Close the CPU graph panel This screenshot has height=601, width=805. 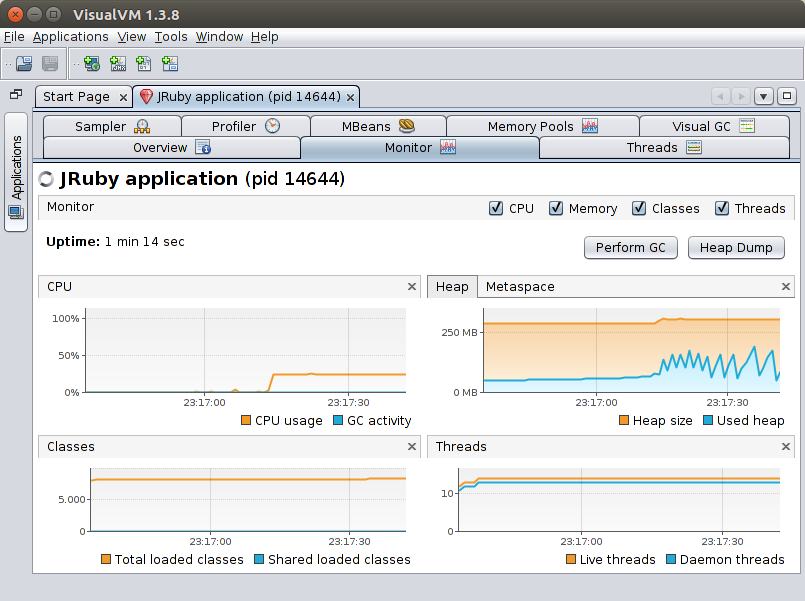[x=412, y=286]
